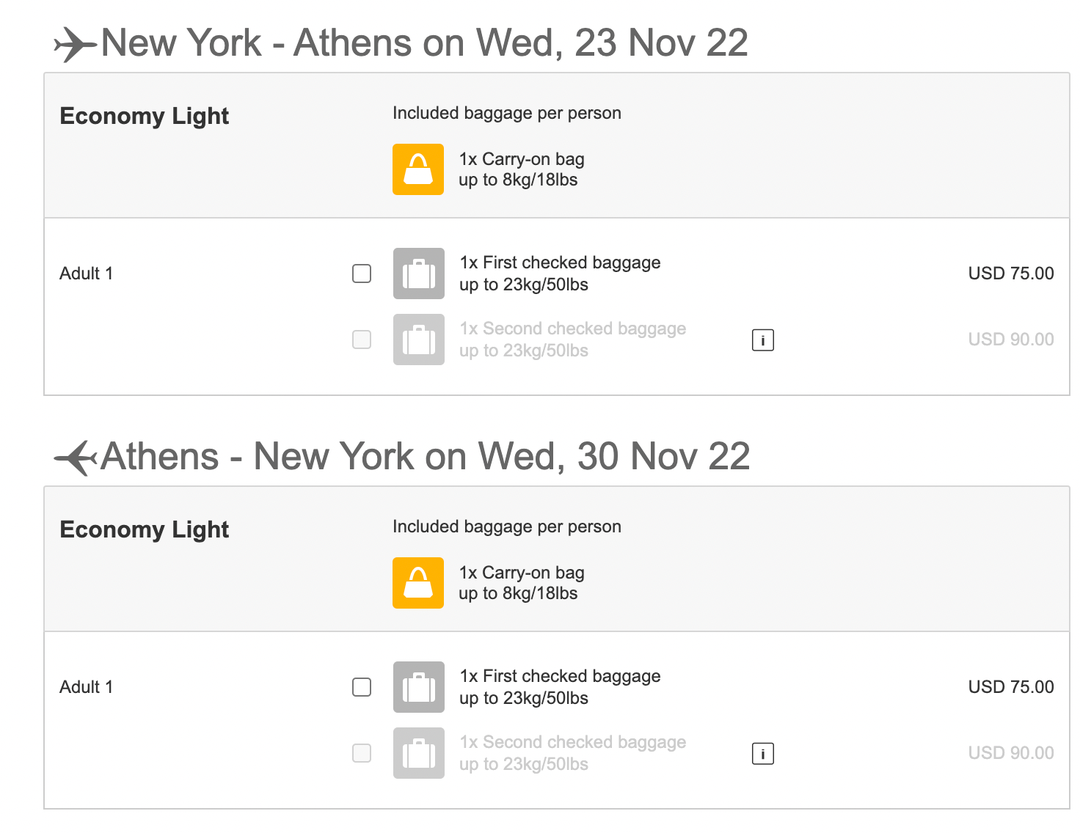Click the orange carry-on bag icon for outbound flight
The width and height of the screenshot is (1080, 833).
(417, 169)
